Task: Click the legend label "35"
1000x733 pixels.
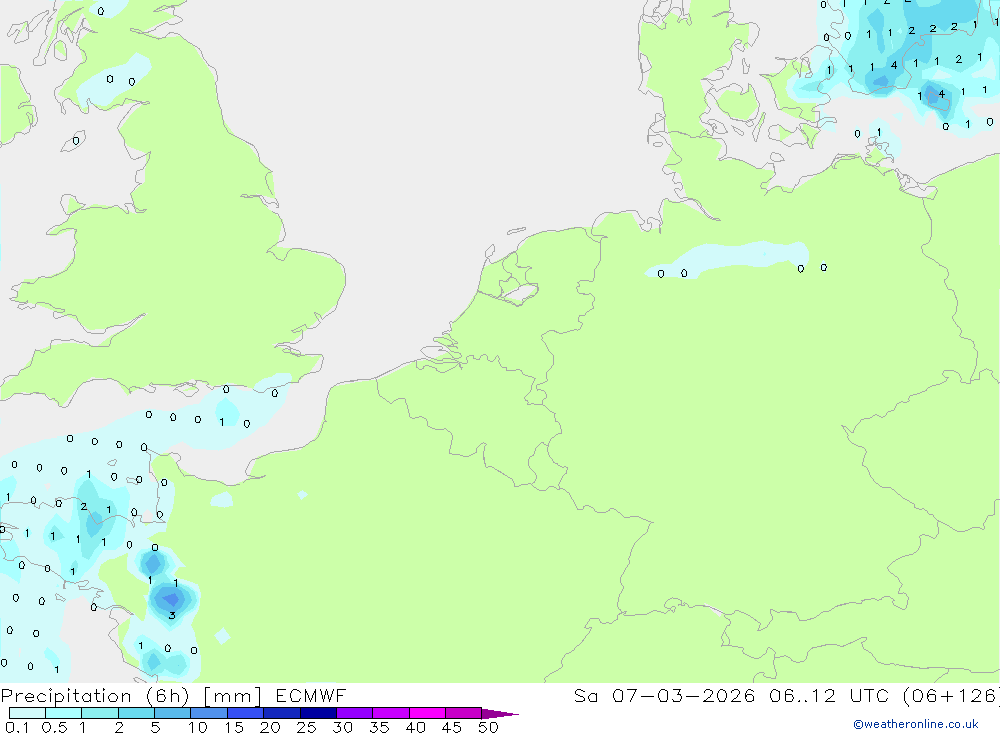Action: pos(379,727)
